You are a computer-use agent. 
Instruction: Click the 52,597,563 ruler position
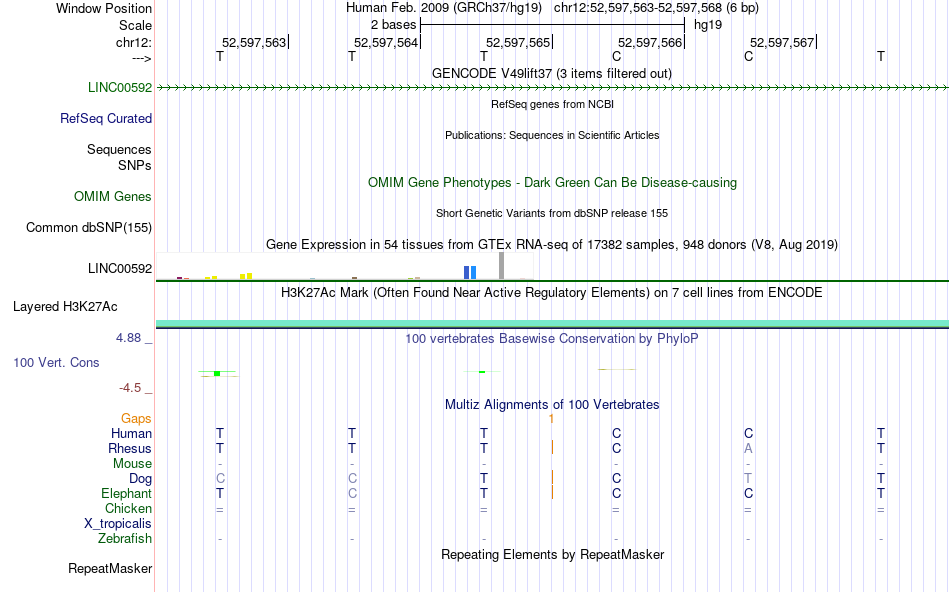[254, 42]
